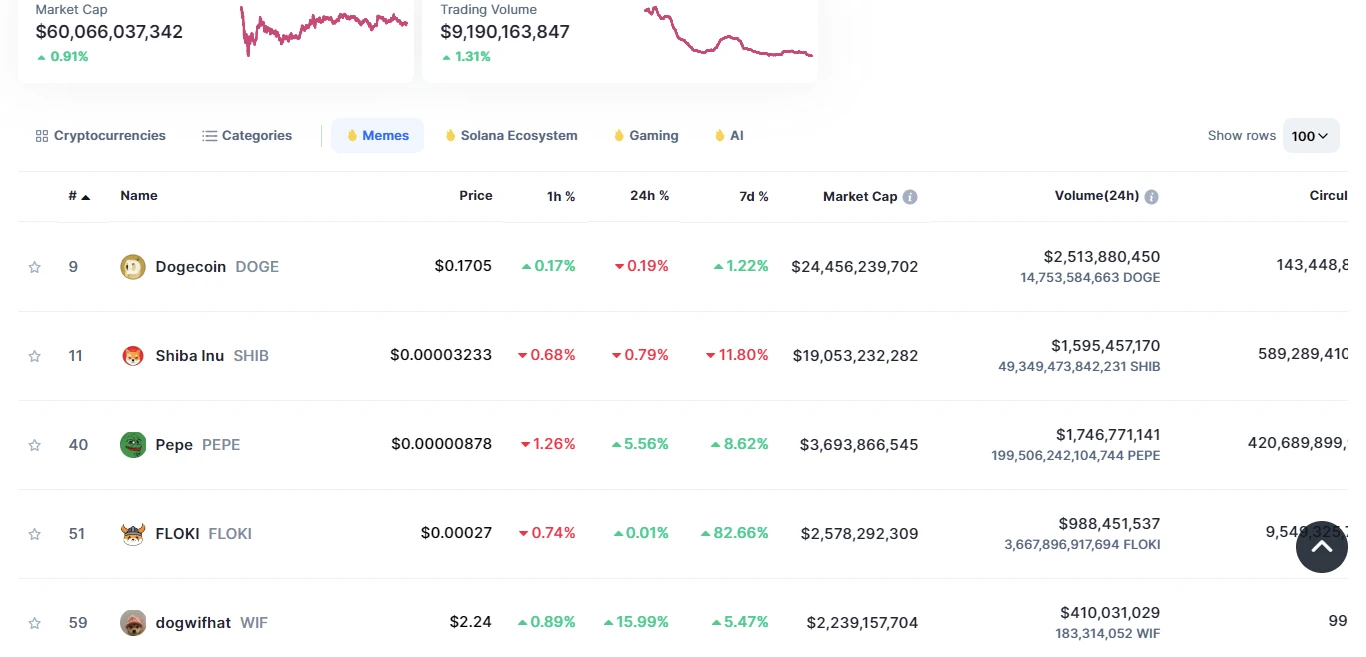Click Pepe 24h change 5.56%
The image size is (1366, 657).
point(640,445)
